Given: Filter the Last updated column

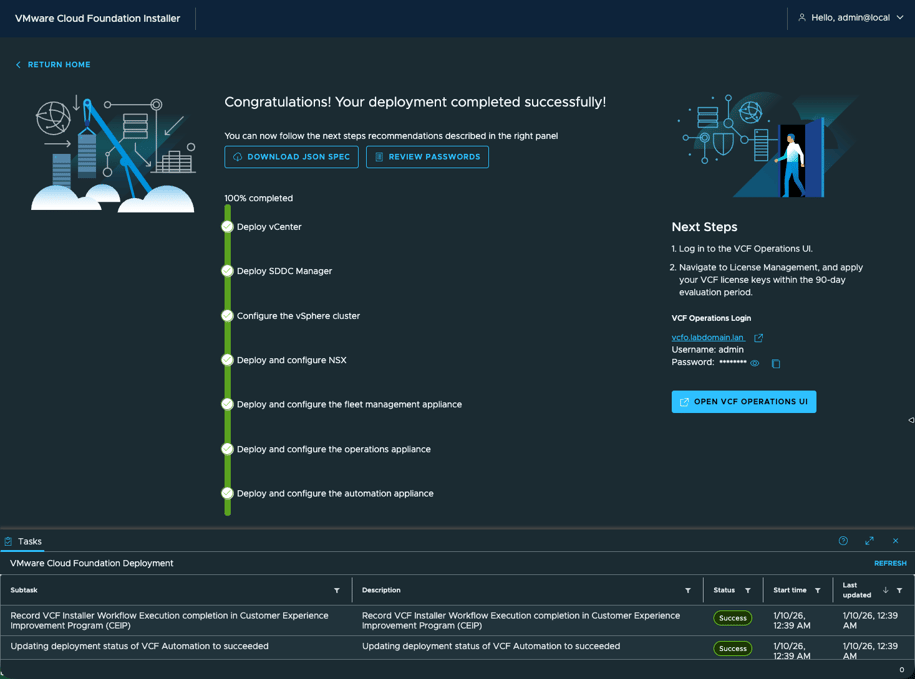Looking at the screenshot, I should coord(900,591).
